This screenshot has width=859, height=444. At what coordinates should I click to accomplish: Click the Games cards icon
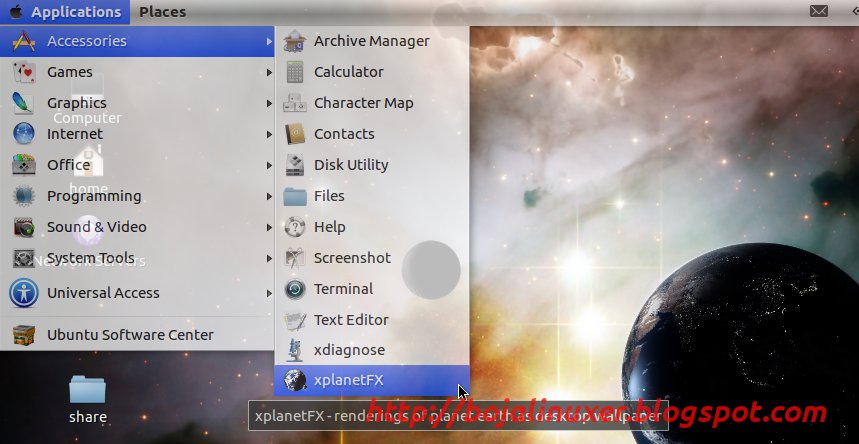(24, 72)
